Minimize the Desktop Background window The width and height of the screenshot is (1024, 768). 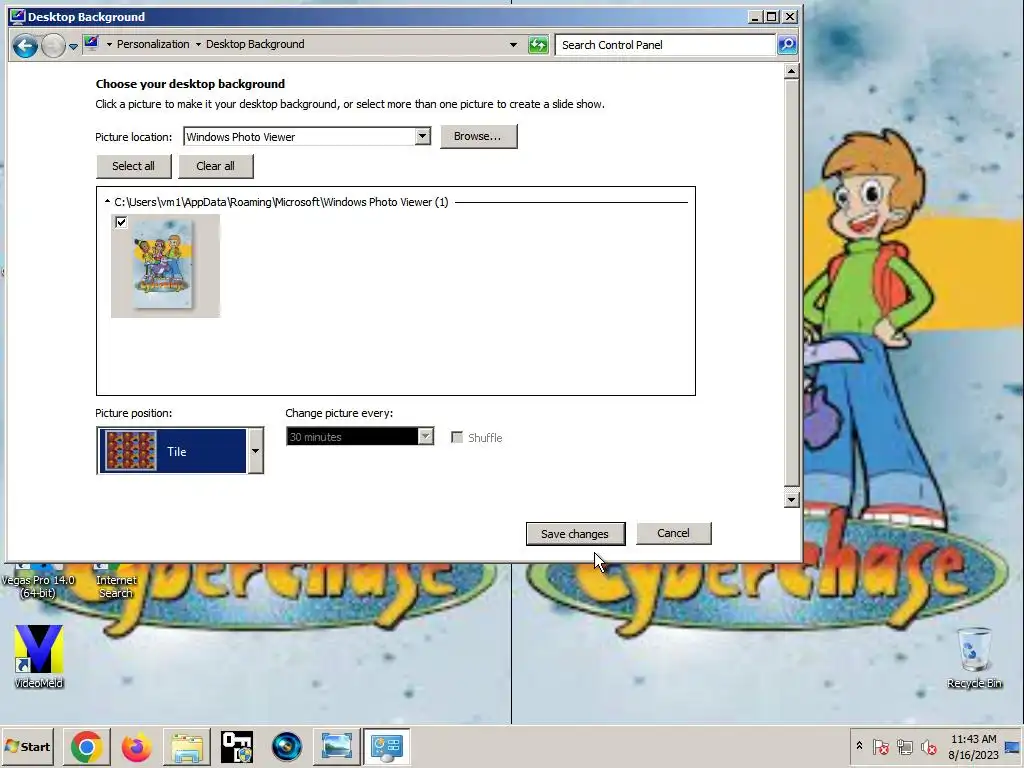tap(755, 16)
